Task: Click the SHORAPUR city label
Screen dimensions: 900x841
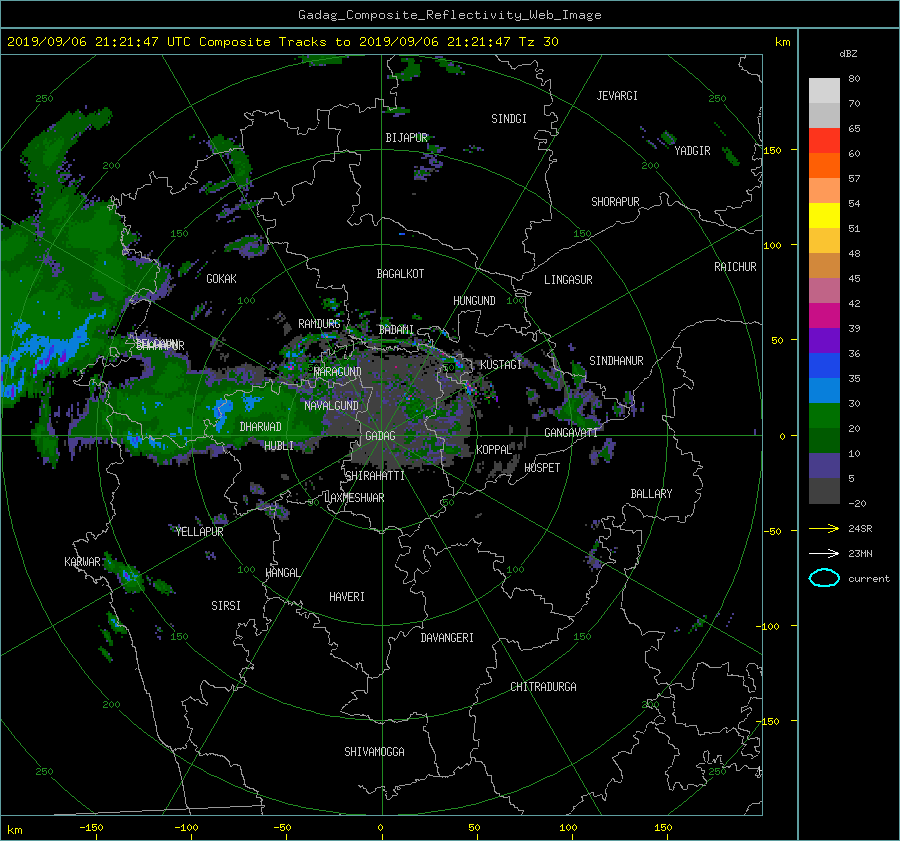Action: [x=615, y=202]
